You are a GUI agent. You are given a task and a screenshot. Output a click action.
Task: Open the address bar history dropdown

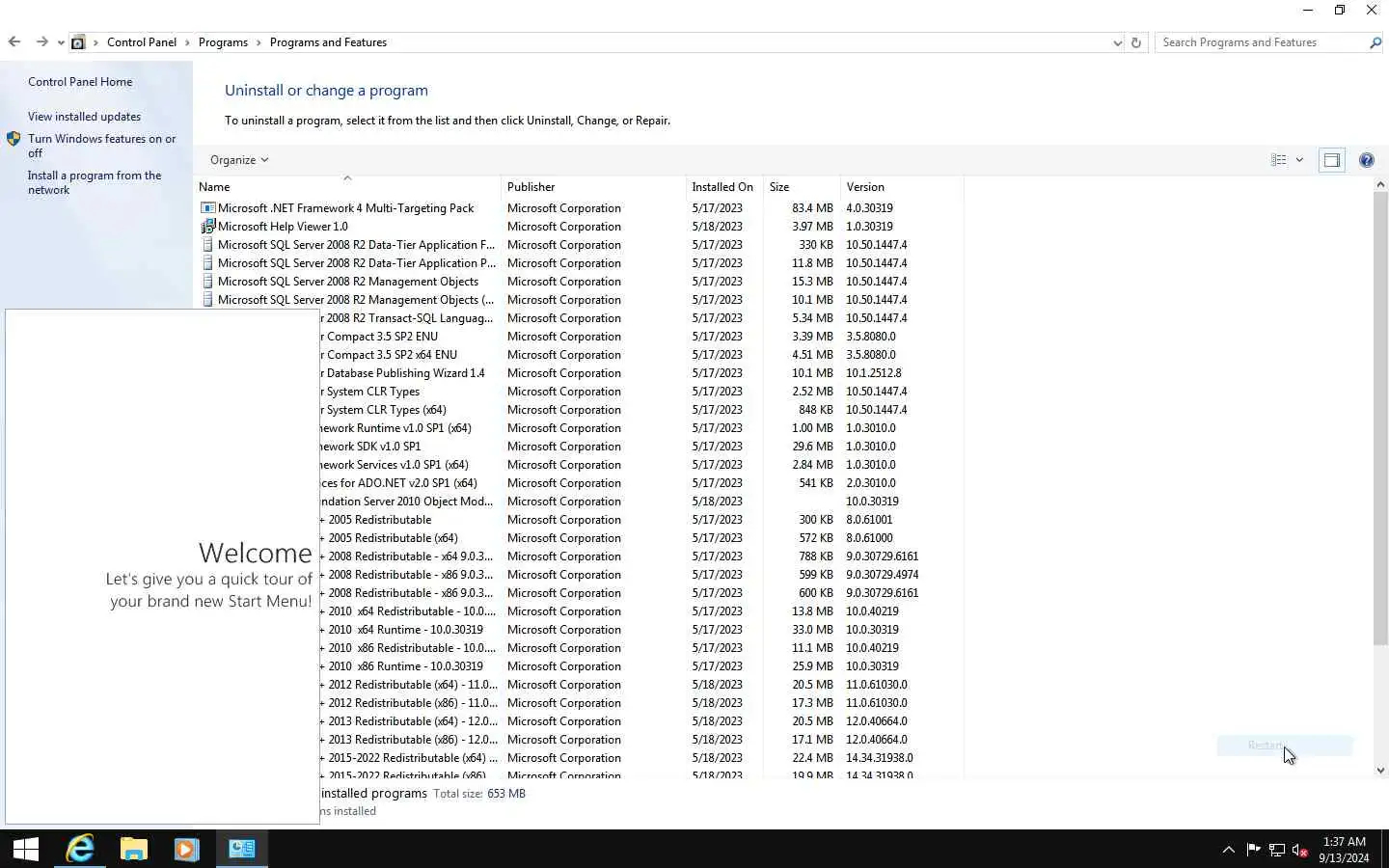(1117, 42)
